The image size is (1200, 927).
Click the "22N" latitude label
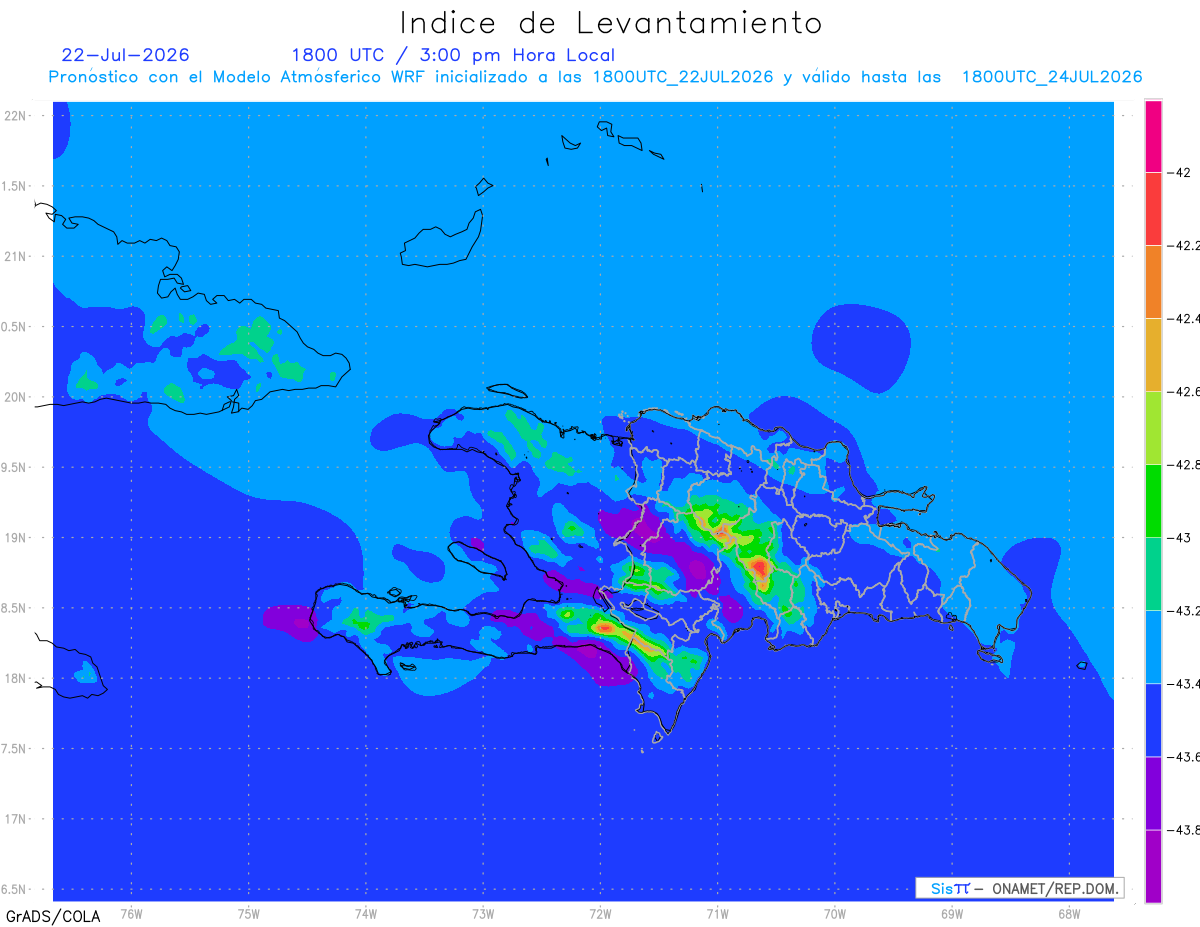click(17, 115)
